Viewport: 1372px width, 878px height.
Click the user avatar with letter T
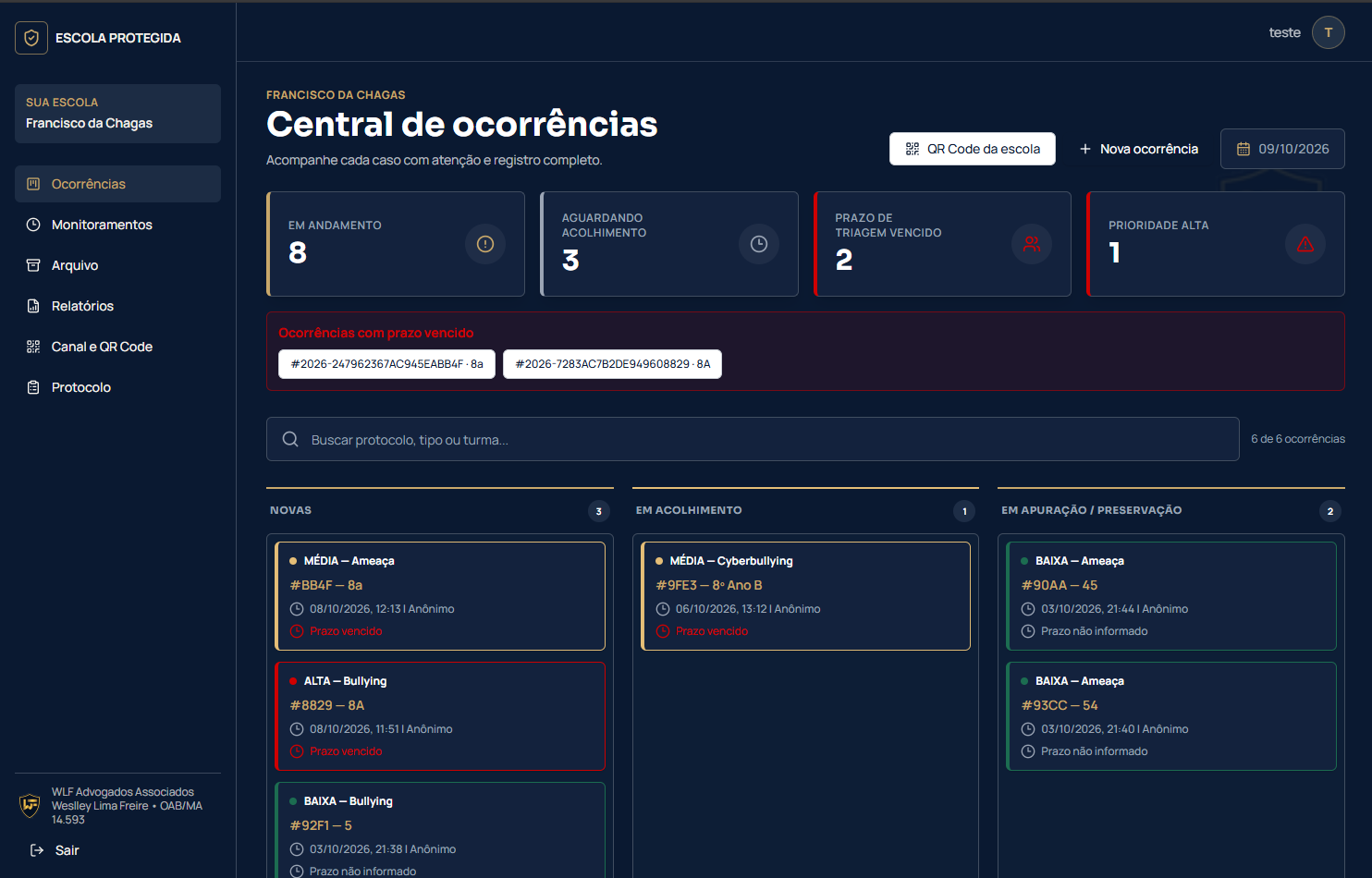(1329, 32)
